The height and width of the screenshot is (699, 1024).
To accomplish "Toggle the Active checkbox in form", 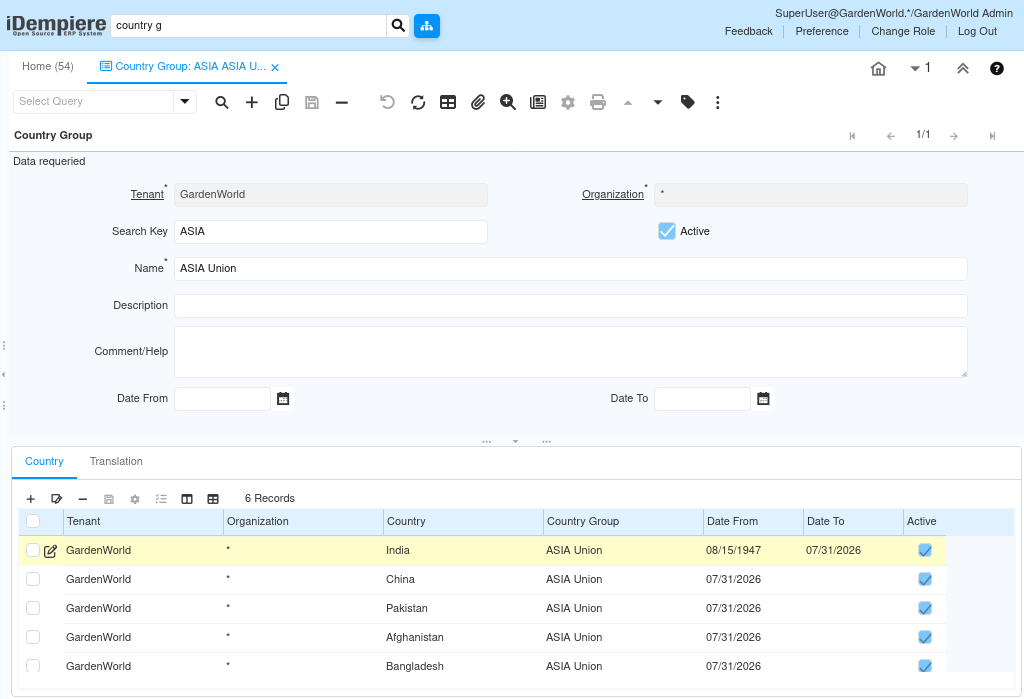I will [667, 231].
